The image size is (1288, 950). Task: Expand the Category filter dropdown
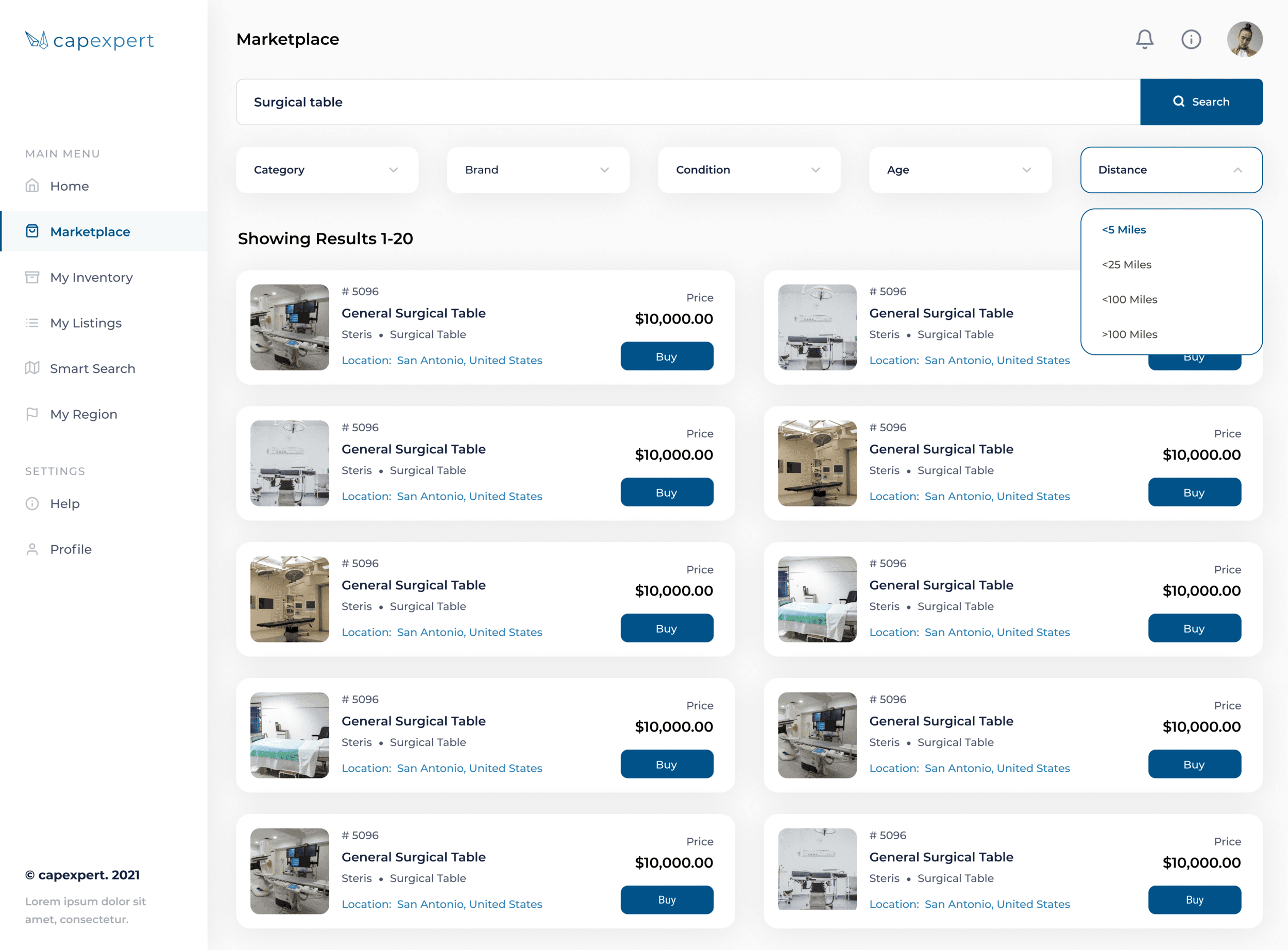[x=327, y=169]
